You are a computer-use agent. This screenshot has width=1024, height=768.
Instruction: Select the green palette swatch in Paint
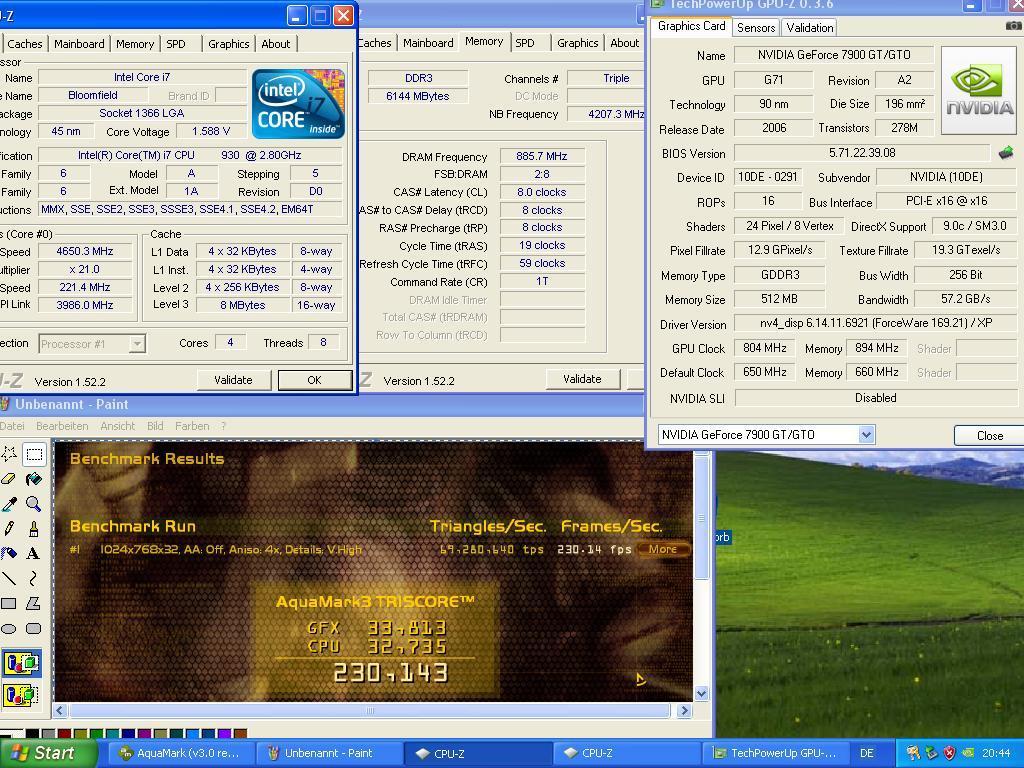pyautogui.click(x=97, y=733)
